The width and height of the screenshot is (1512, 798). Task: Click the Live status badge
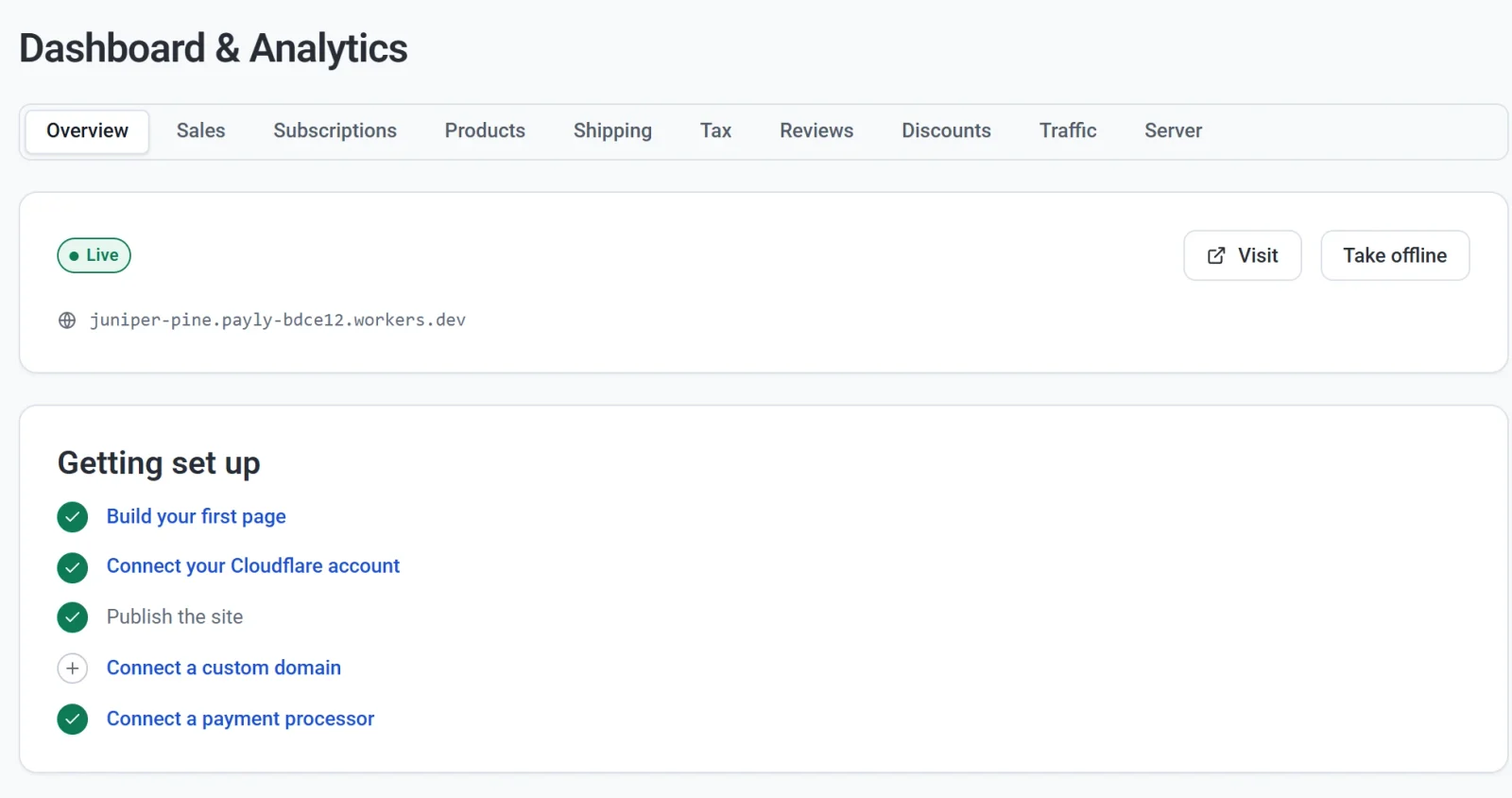(x=94, y=255)
